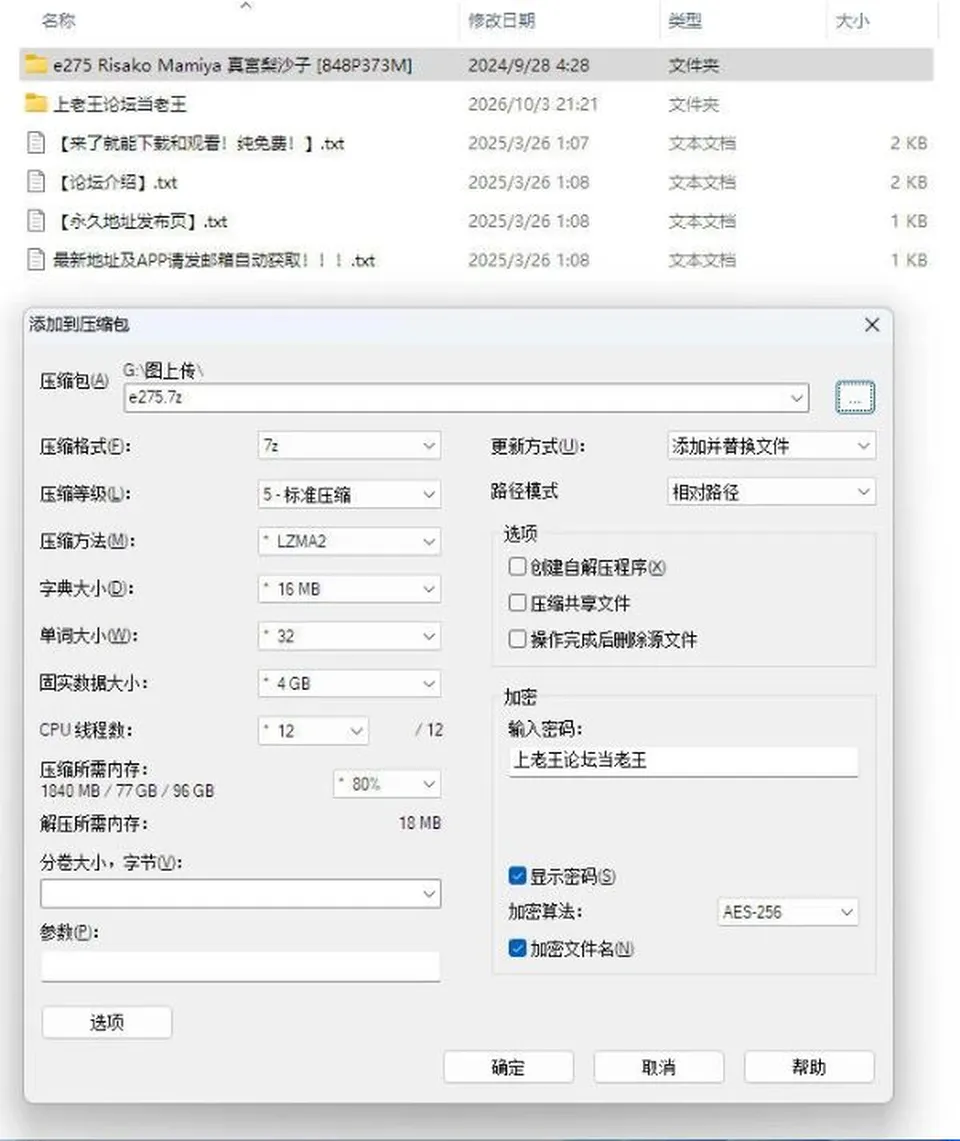Select the 【来了就能下载和观看！纯免费！】.txt file icon

point(36,143)
